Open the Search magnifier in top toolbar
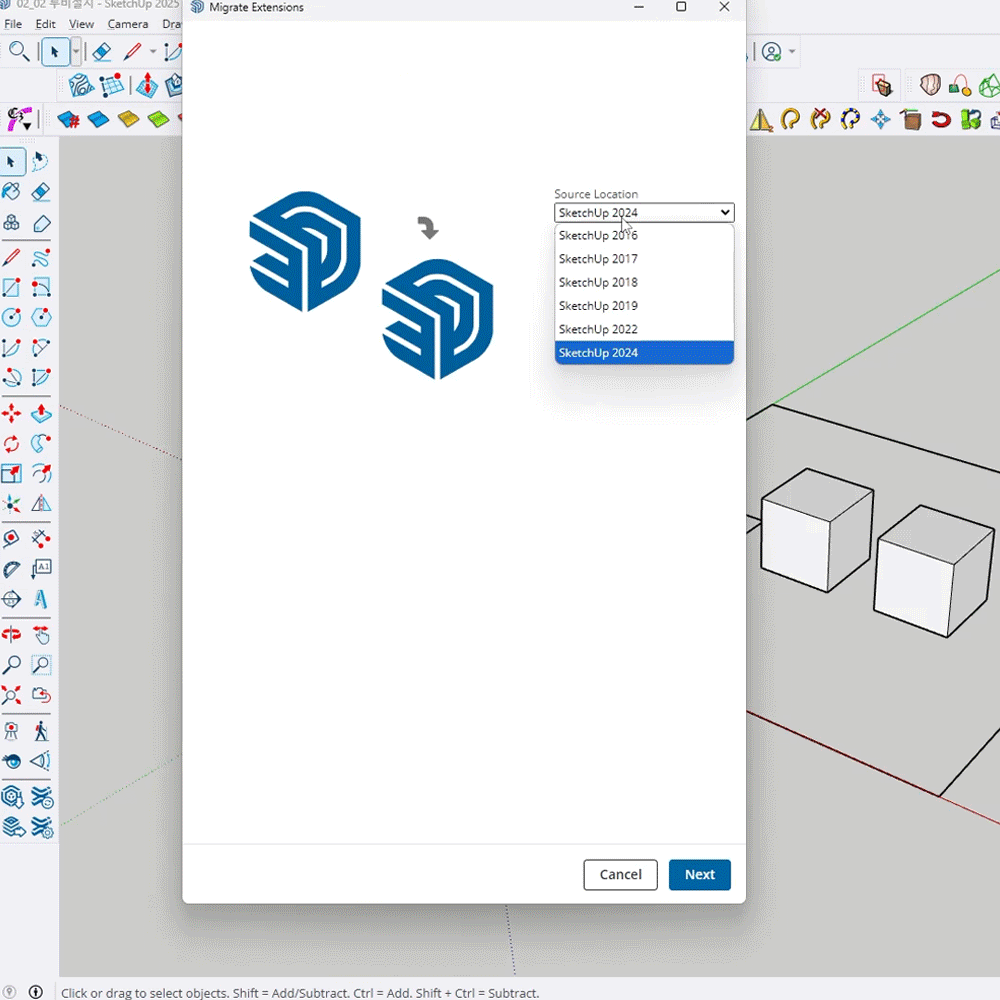The height and width of the screenshot is (1000, 1000). pyautogui.click(x=19, y=52)
